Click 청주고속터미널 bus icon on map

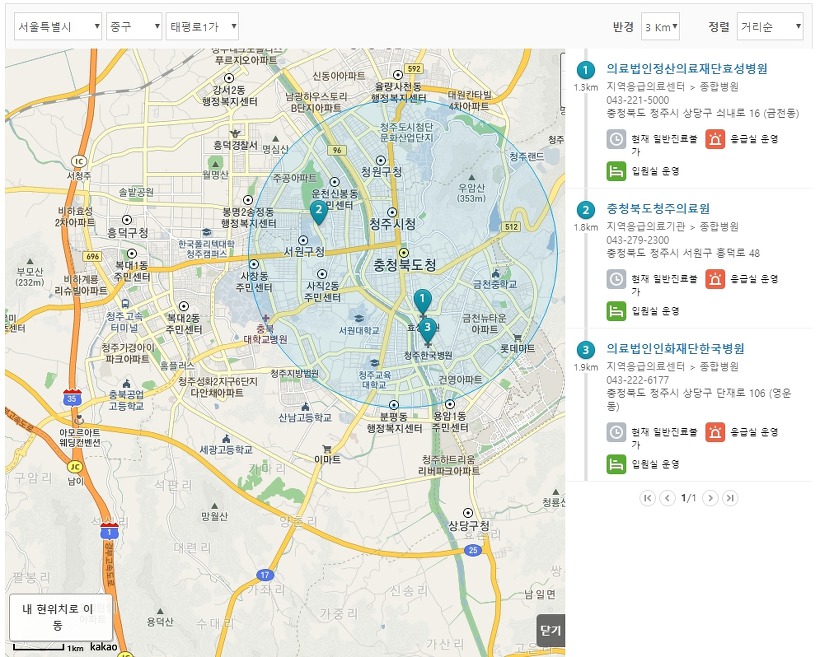pyautogui.click(x=125, y=303)
